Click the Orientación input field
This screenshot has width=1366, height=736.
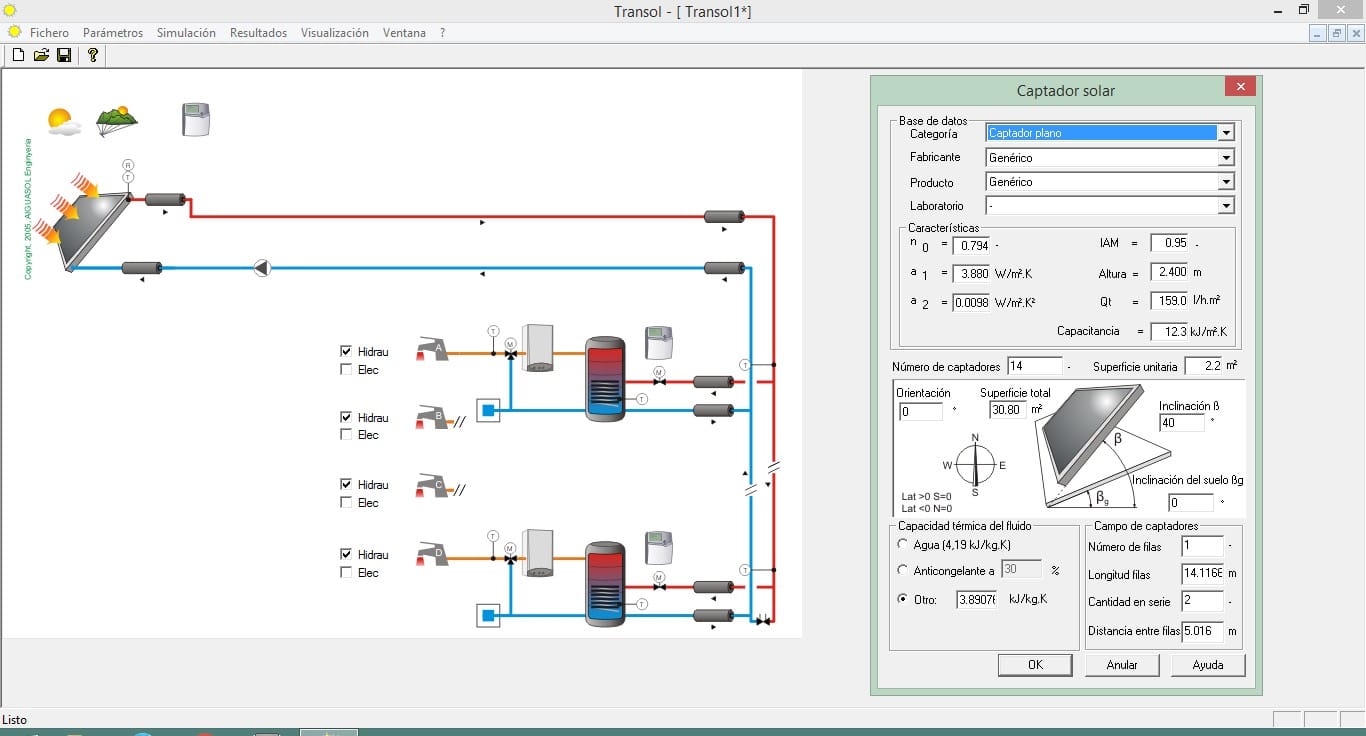pyautogui.click(x=920, y=411)
